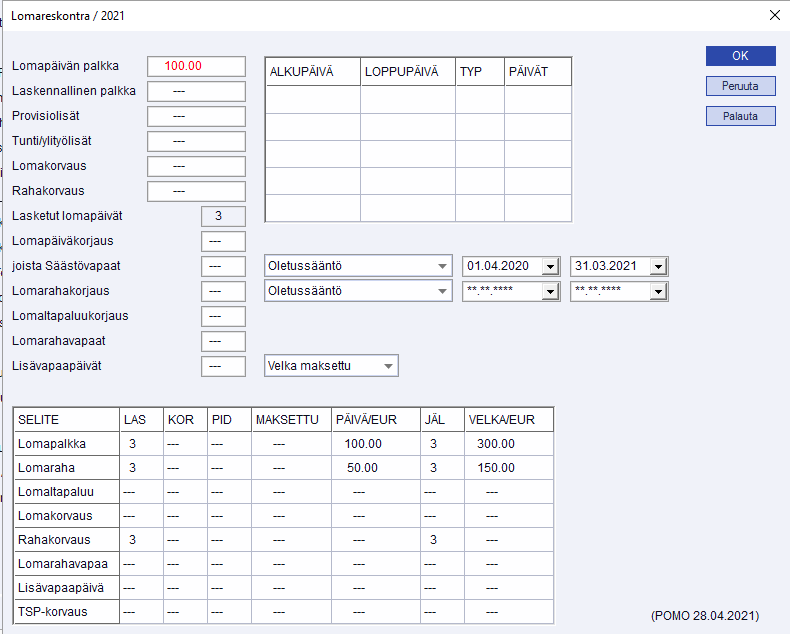
Task: Click the Lomaraha VELKA/EUR cell 150.00
Action: click(495, 468)
